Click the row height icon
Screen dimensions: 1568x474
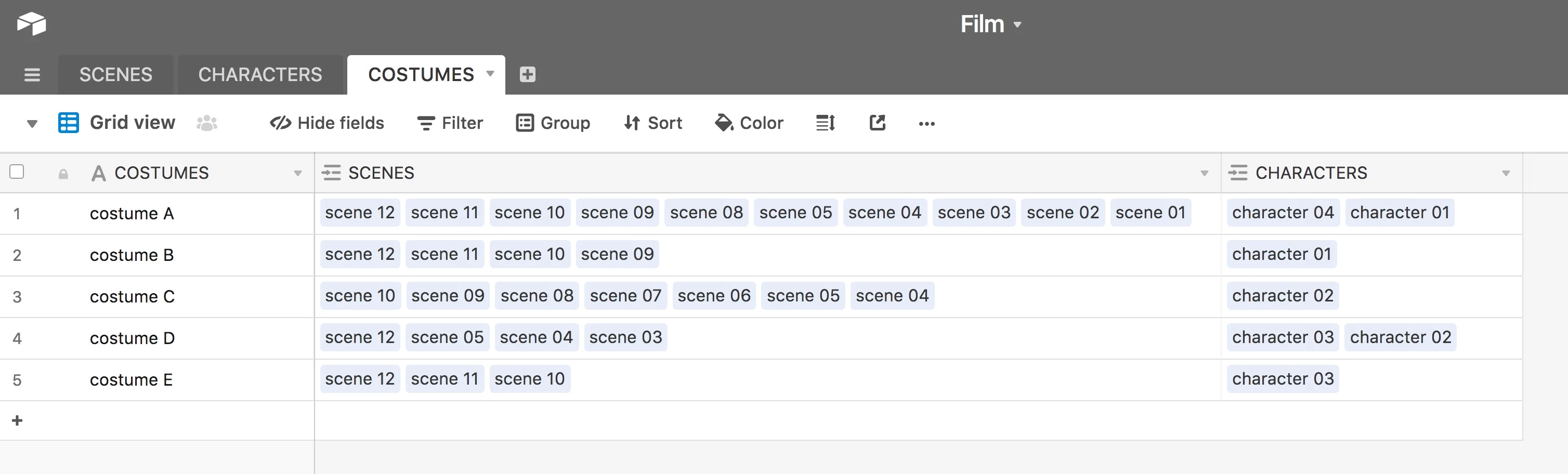click(x=826, y=123)
